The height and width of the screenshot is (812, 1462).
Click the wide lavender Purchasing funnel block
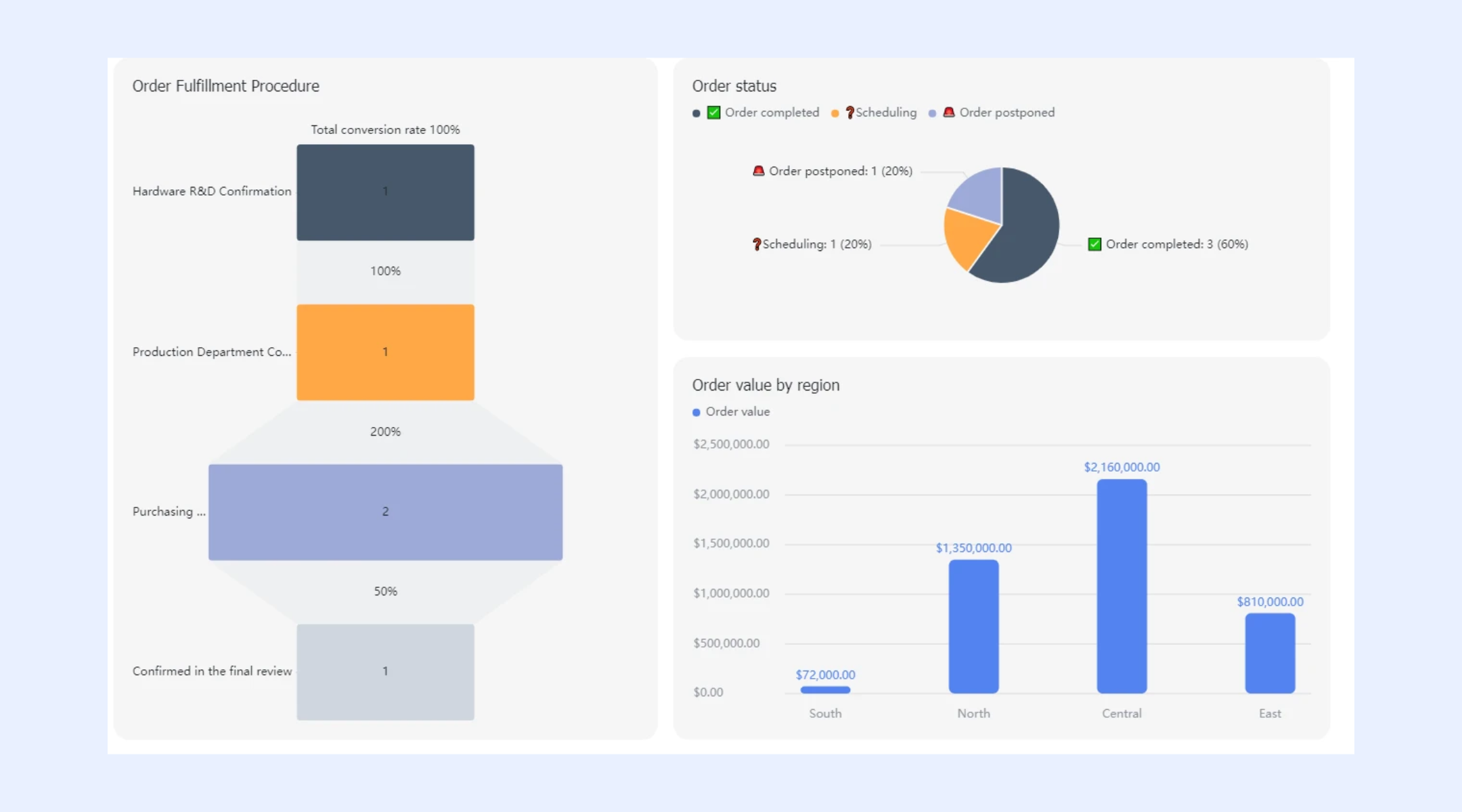coord(385,512)
